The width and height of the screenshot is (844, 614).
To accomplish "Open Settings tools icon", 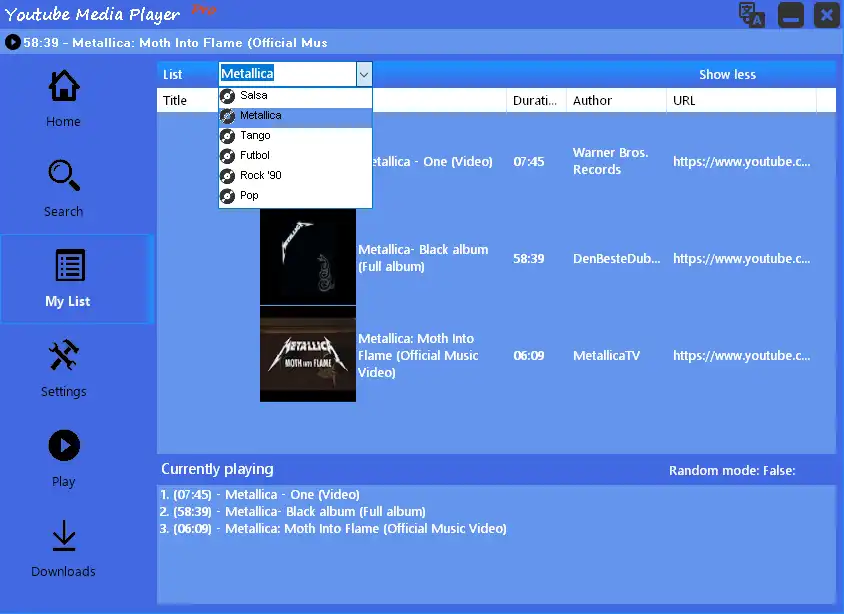I will coord(64,355).
